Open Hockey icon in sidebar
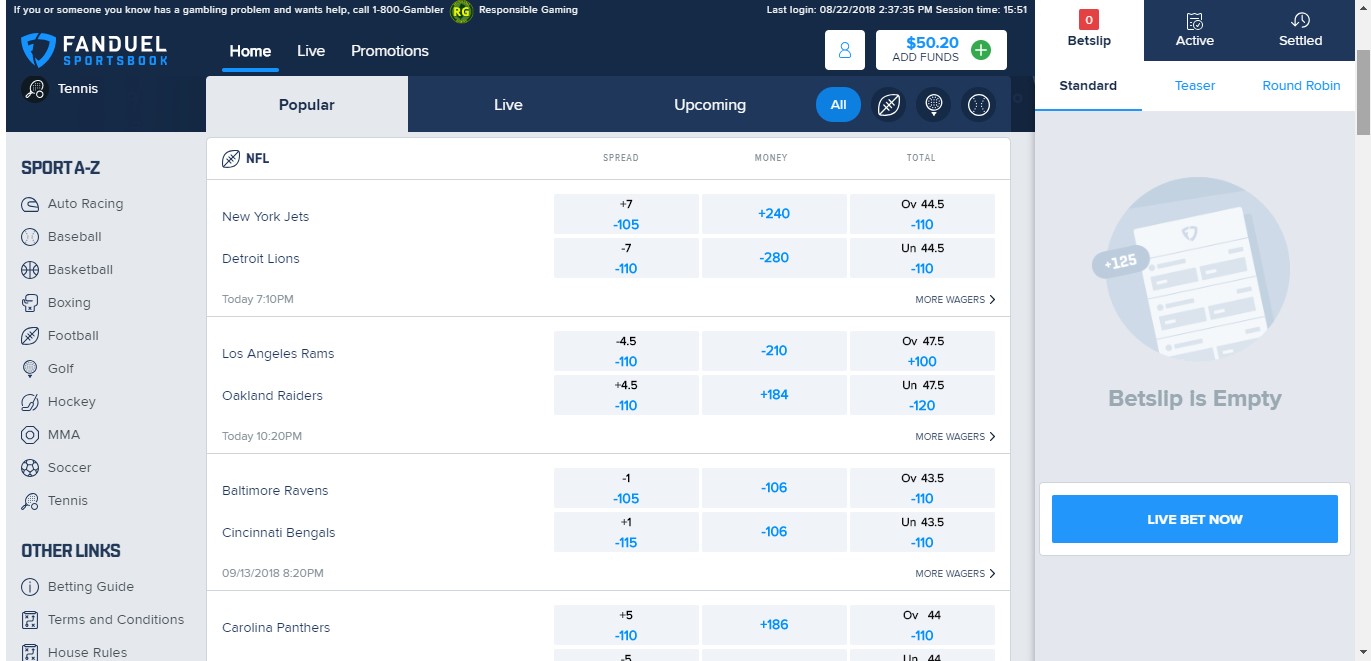Screen dimensions: 1371x661 [x=30, y=402]
